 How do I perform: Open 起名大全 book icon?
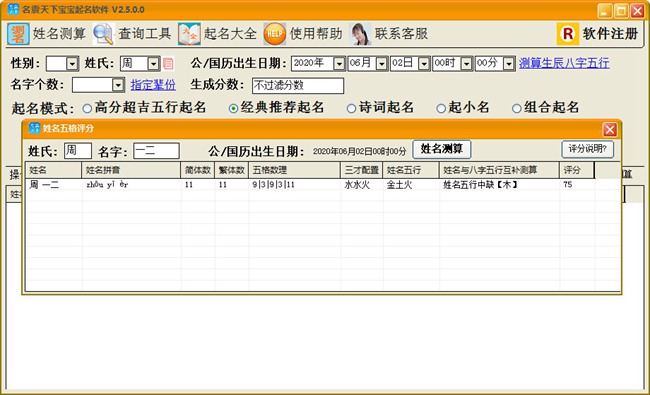click(189, 34)
